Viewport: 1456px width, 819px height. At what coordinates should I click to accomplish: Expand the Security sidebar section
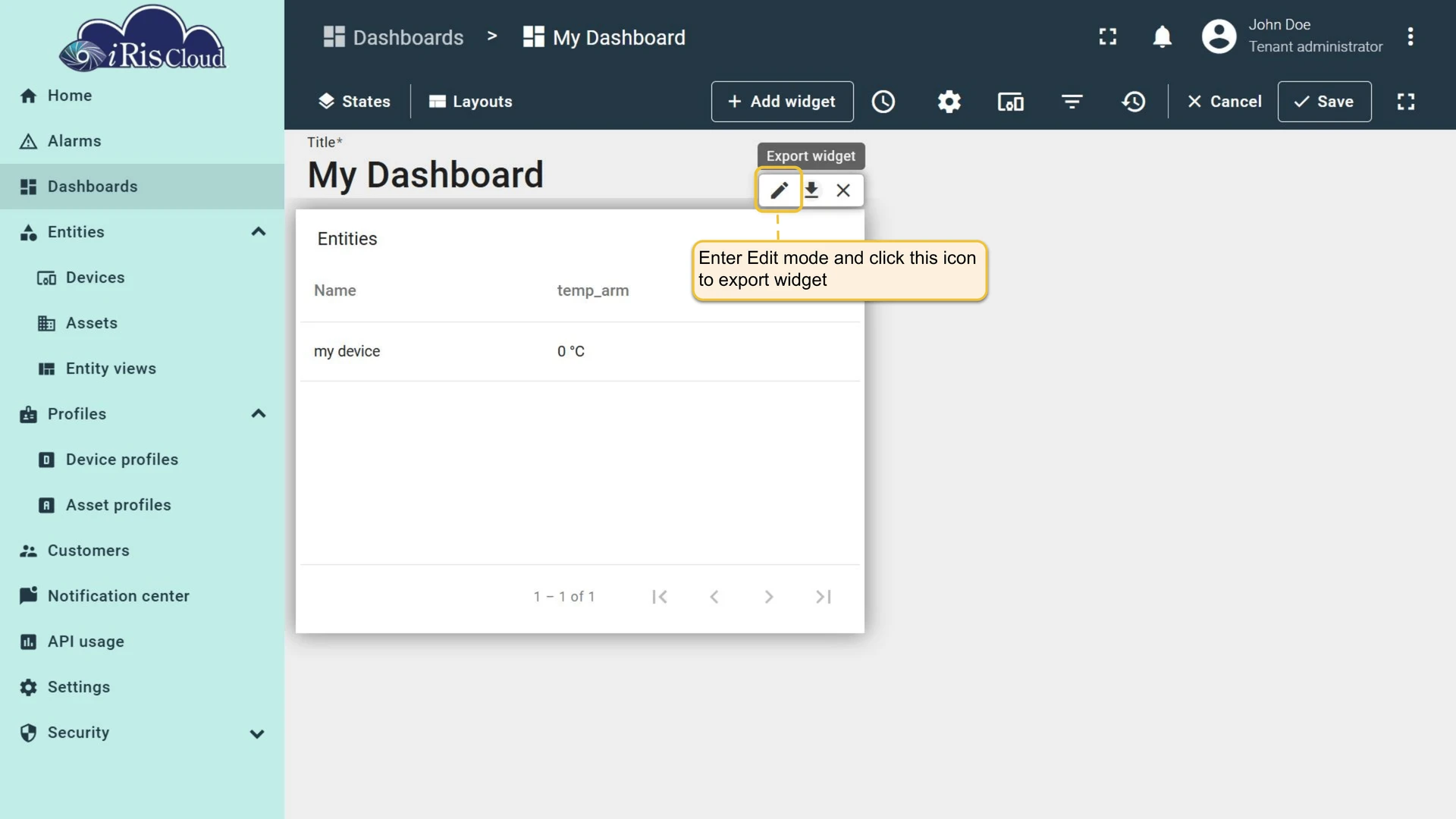coord(257,733)
